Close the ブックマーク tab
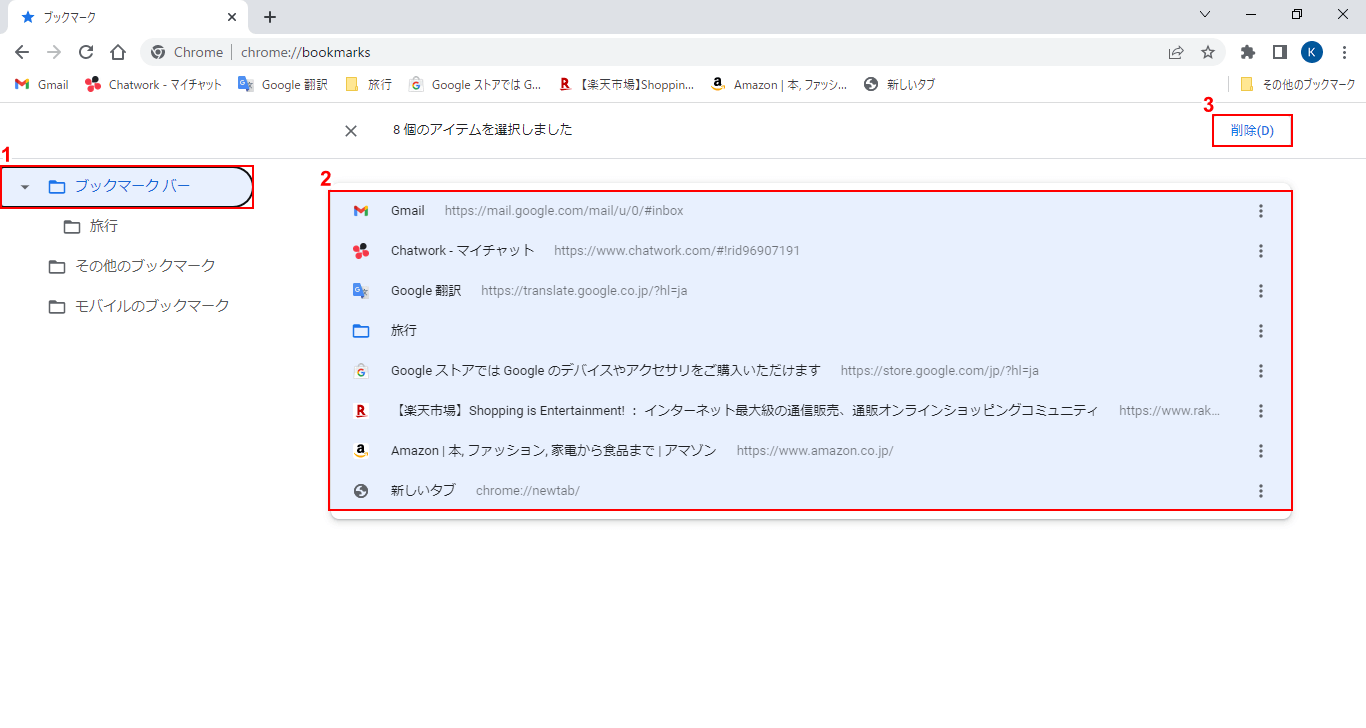This screenshot has height=728, width=1366. pyautogui.click(x=232, y=17)
